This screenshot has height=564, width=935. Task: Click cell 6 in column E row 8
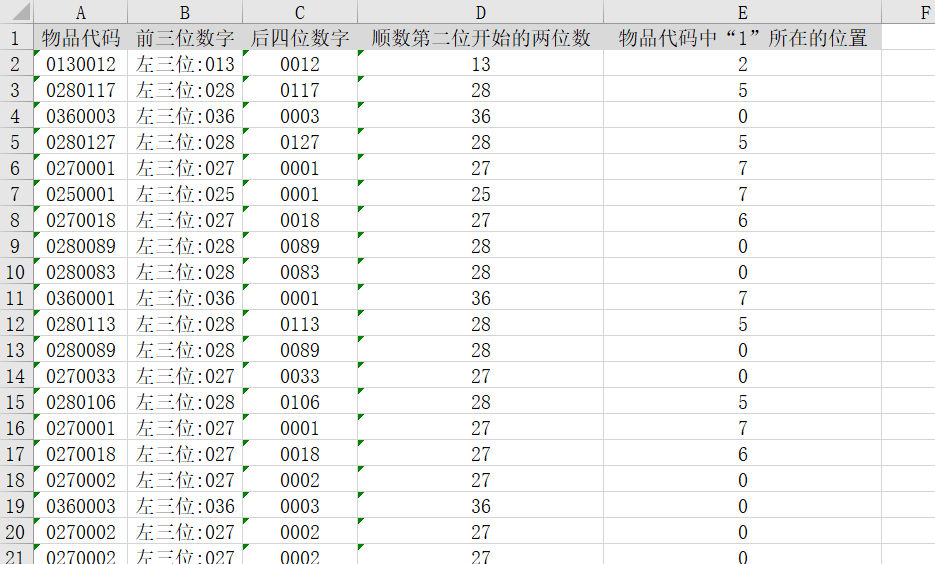pos(742,219)
